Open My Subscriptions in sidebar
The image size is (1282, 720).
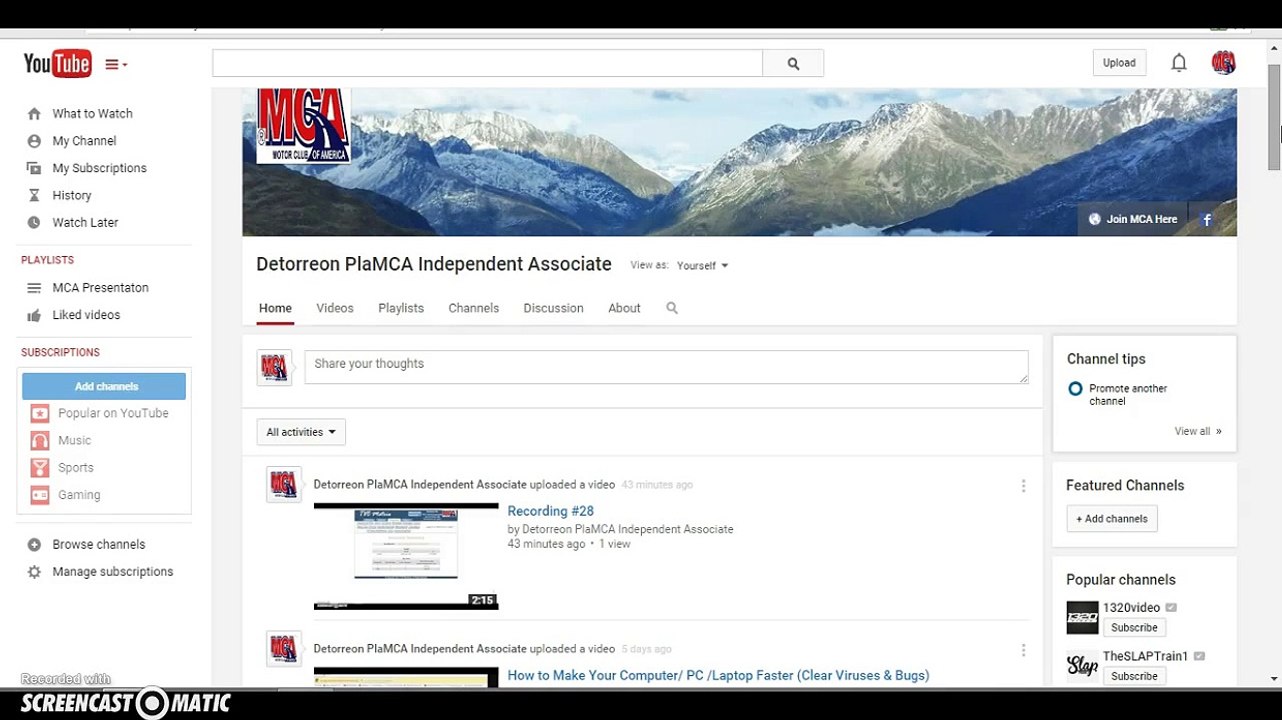[x=99, y=168]
